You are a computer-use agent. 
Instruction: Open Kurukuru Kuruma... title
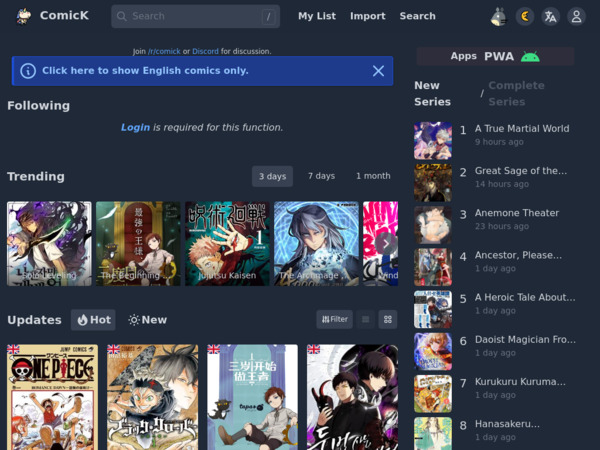click(x=520, y=382)
